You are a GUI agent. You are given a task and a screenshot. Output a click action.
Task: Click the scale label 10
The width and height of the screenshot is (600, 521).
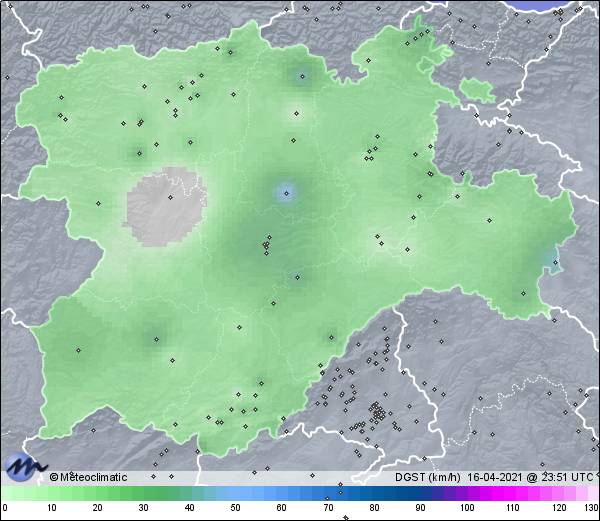(52, 508)
